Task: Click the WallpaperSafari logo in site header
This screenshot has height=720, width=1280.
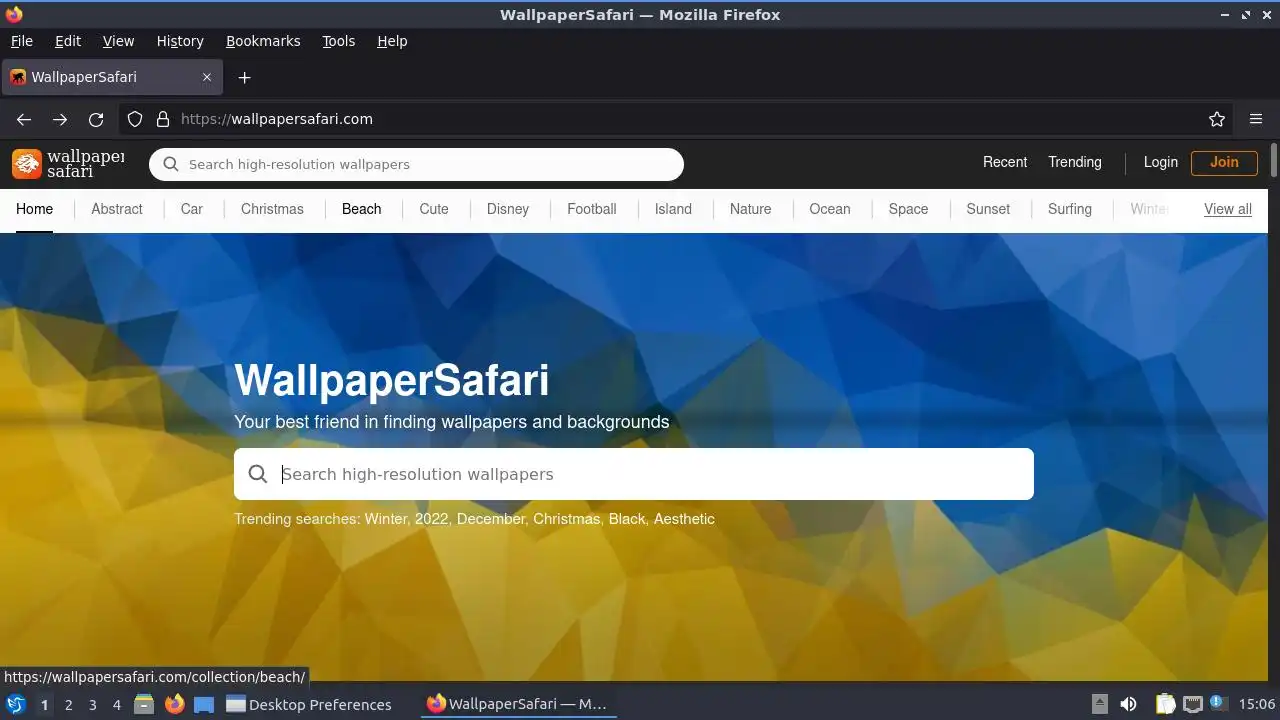Action: (69, 163)
